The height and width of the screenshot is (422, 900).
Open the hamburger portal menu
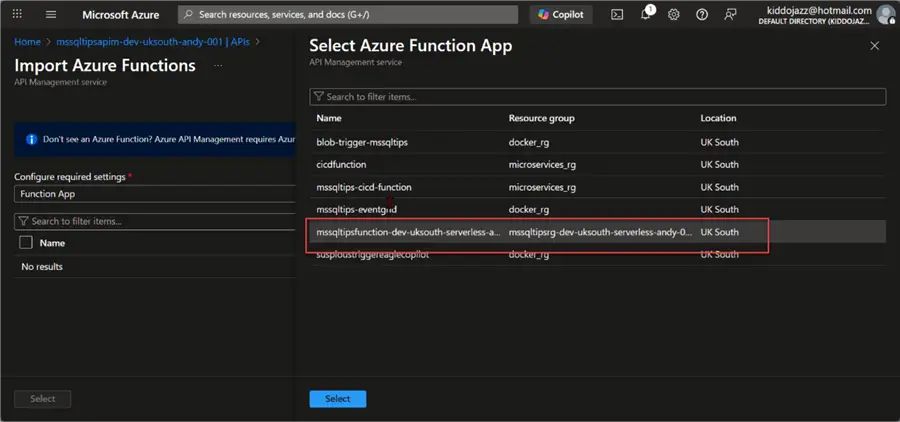(51, 14)
